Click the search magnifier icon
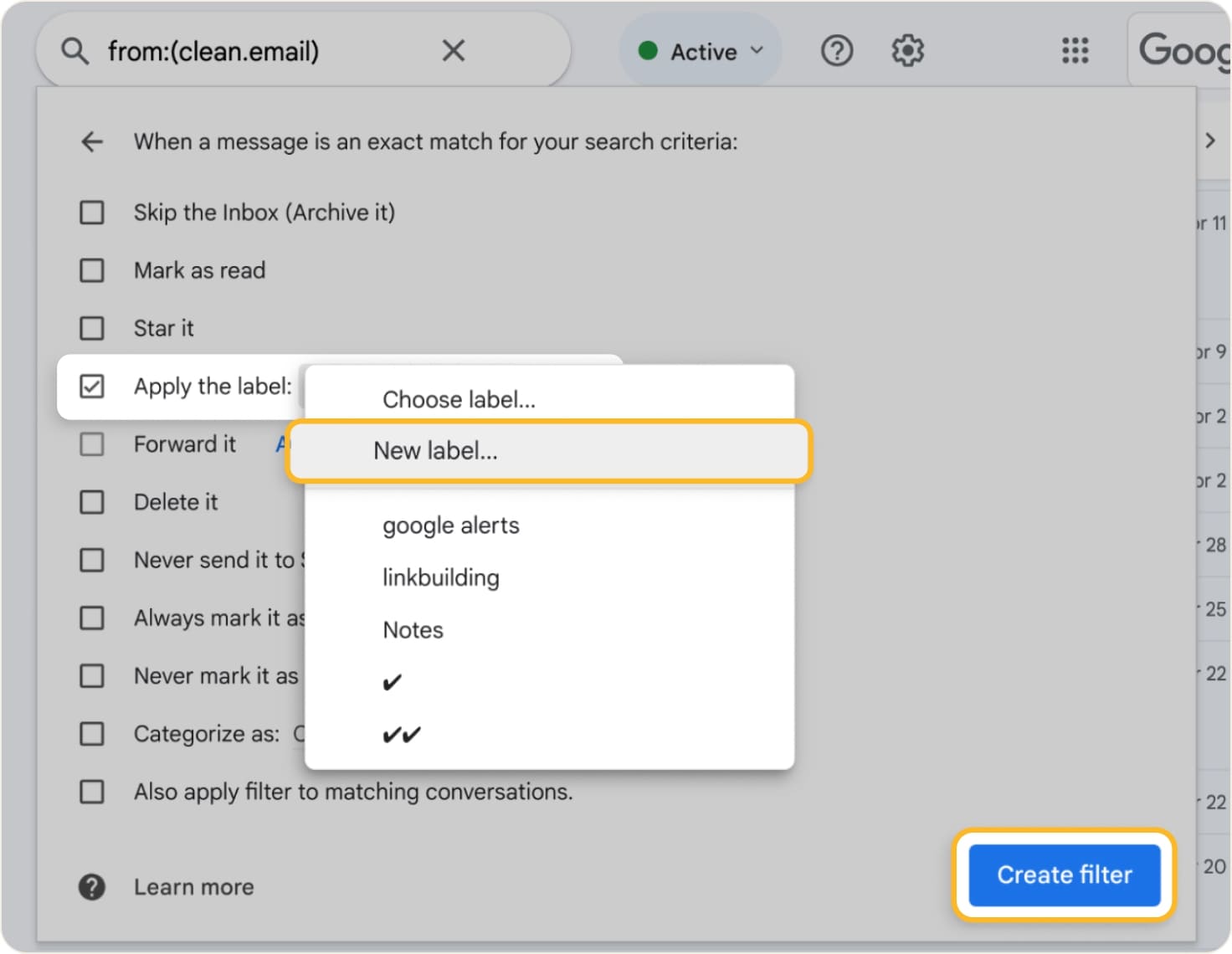Image resolution: width=1232 pixels, height=954 pixels. (x=74, y=50)
